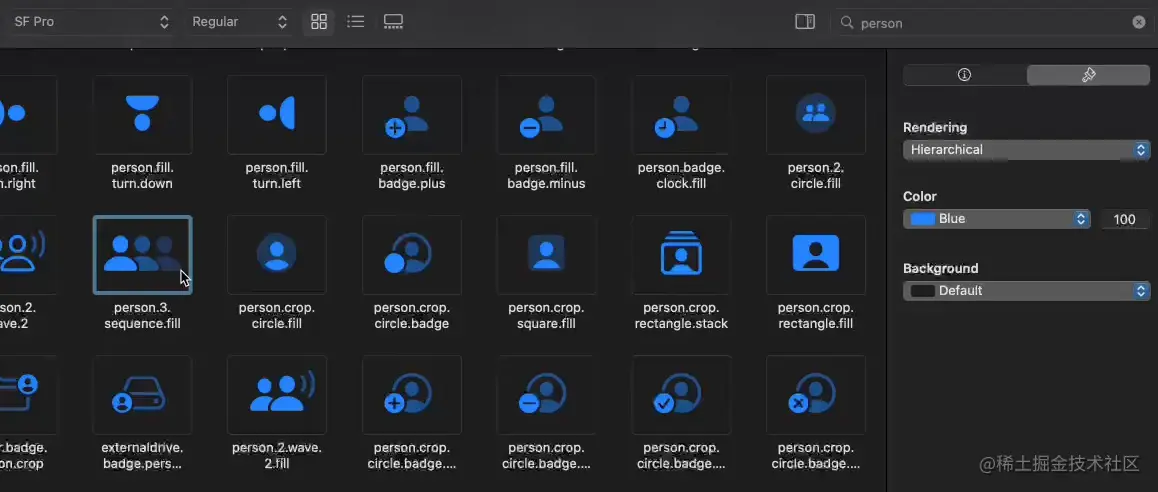Image resolution: width=1158 pixels, height=492 pixels.
Task: Click the person.2.wave.2.fill label
Action: 277,456
